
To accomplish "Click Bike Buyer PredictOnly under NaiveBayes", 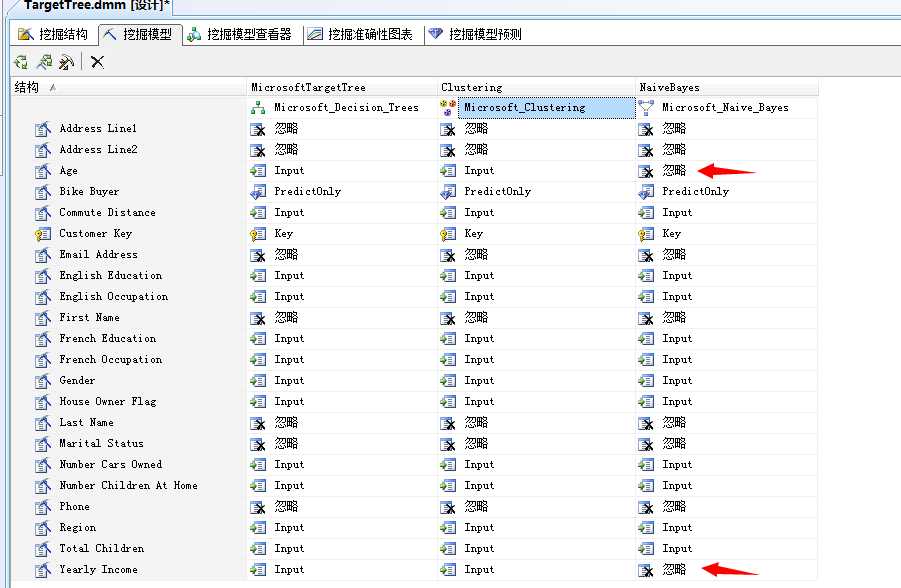I will coord(727,192).
